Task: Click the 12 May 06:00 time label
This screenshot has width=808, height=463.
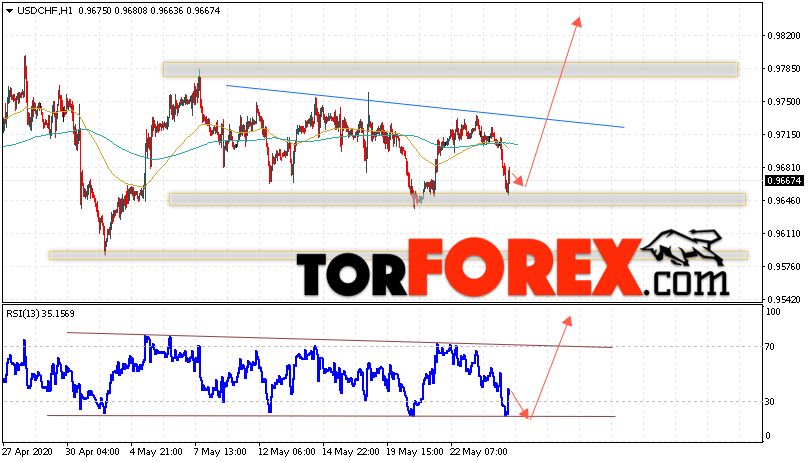Action: (x=287, y=452)
